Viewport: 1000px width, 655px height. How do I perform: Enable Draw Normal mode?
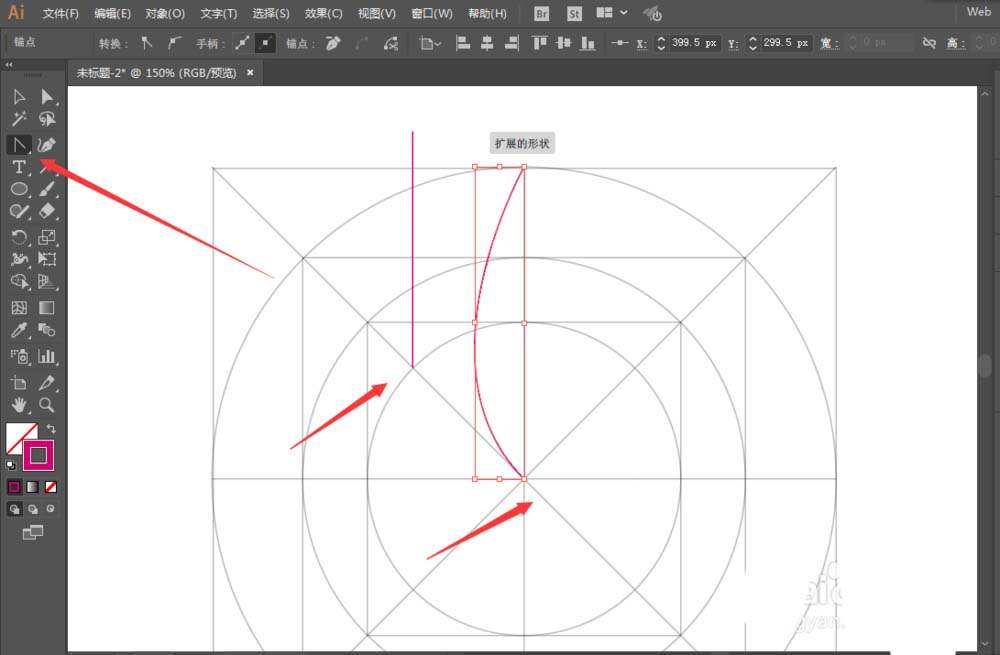click(14, 509)
